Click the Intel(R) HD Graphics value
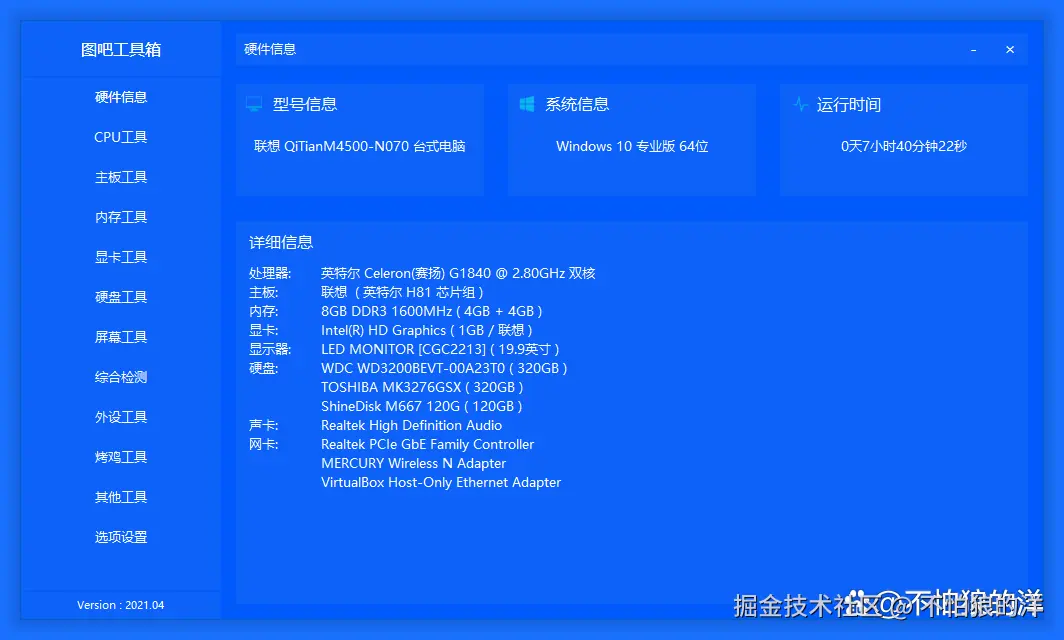The width and height of the screenshot is (1064, 640). coord(427,330)
